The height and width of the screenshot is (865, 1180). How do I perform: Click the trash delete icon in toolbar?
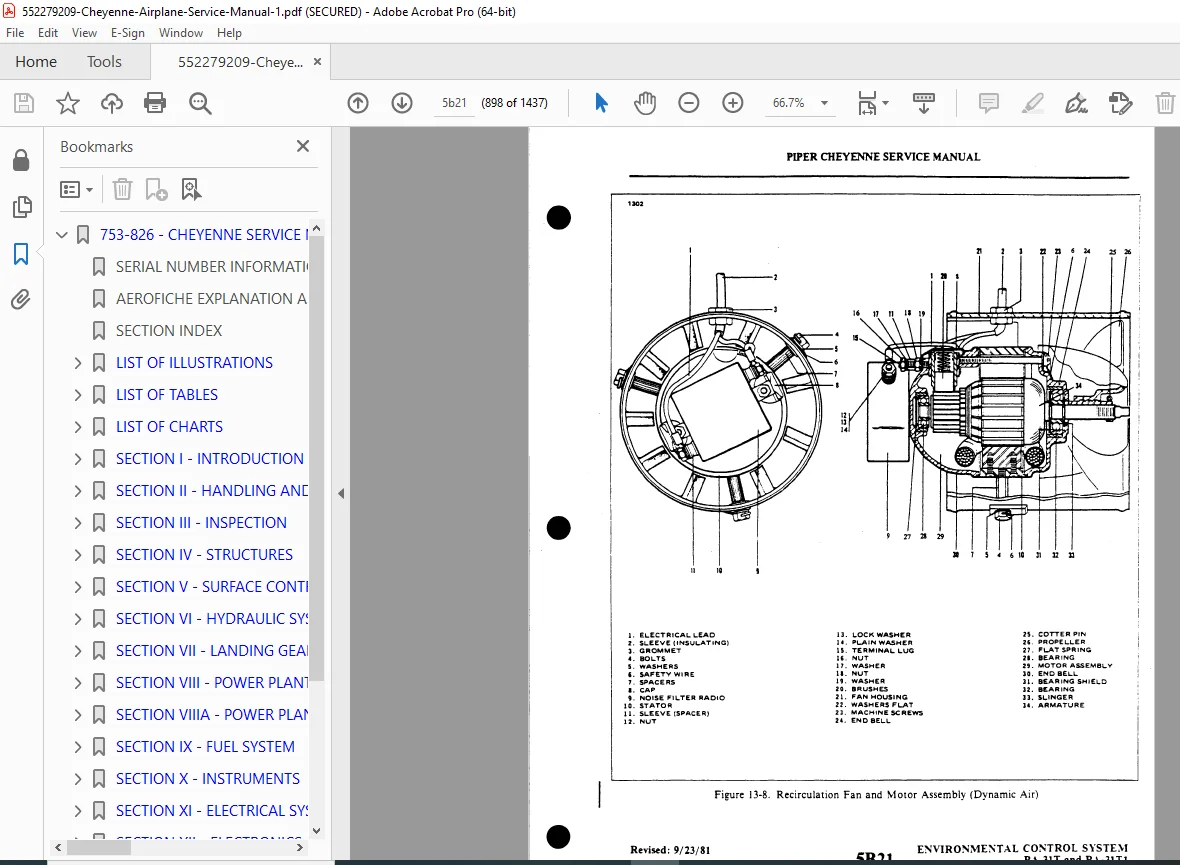pos(1165,103)
